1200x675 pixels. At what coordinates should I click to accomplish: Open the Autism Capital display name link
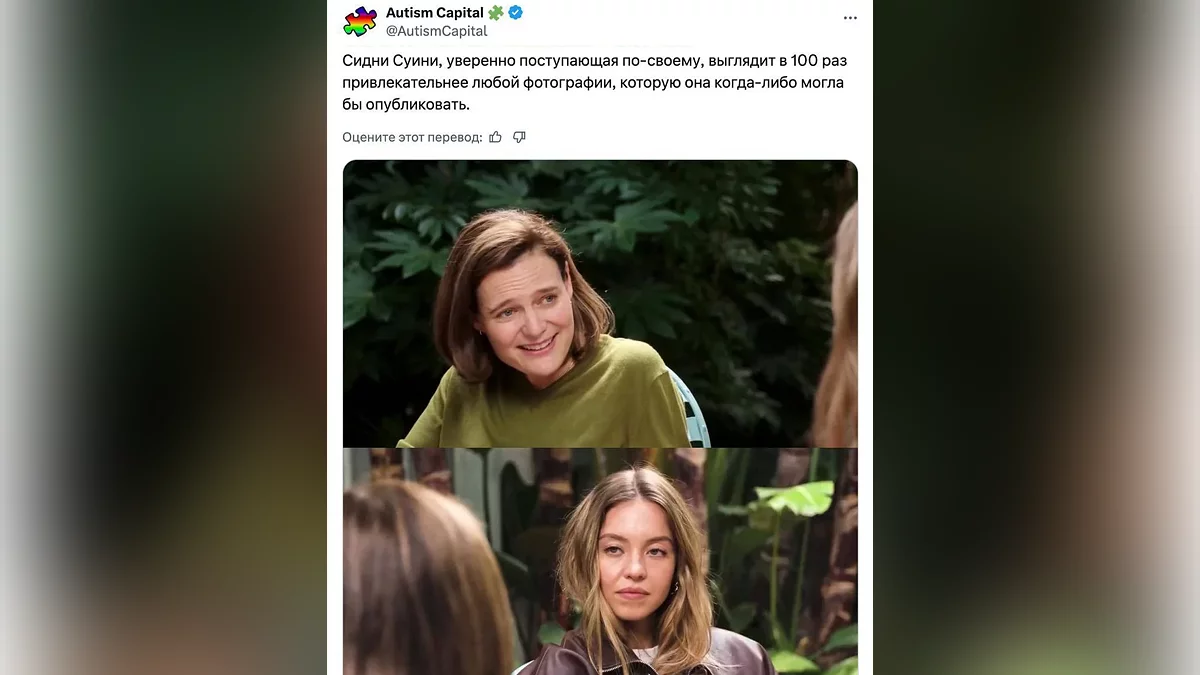pyautogui.click(x=434, y=13)
